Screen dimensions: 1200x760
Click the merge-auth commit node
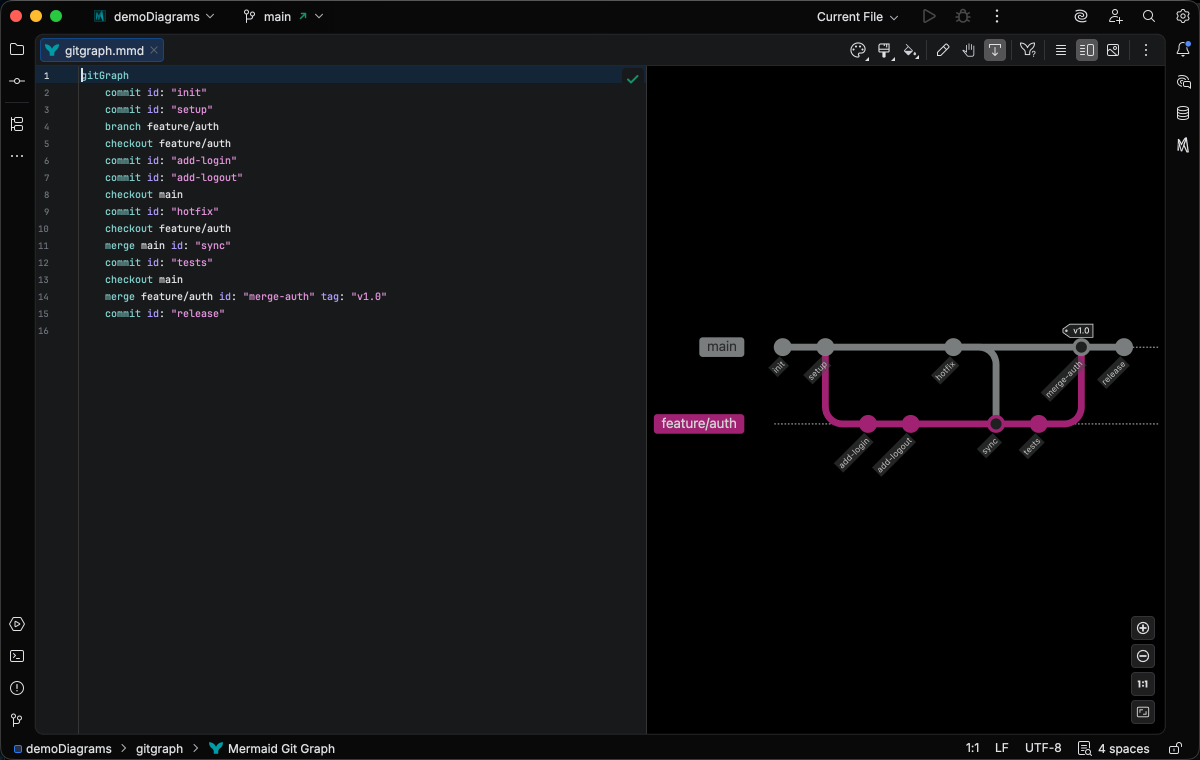(1081, 347)
